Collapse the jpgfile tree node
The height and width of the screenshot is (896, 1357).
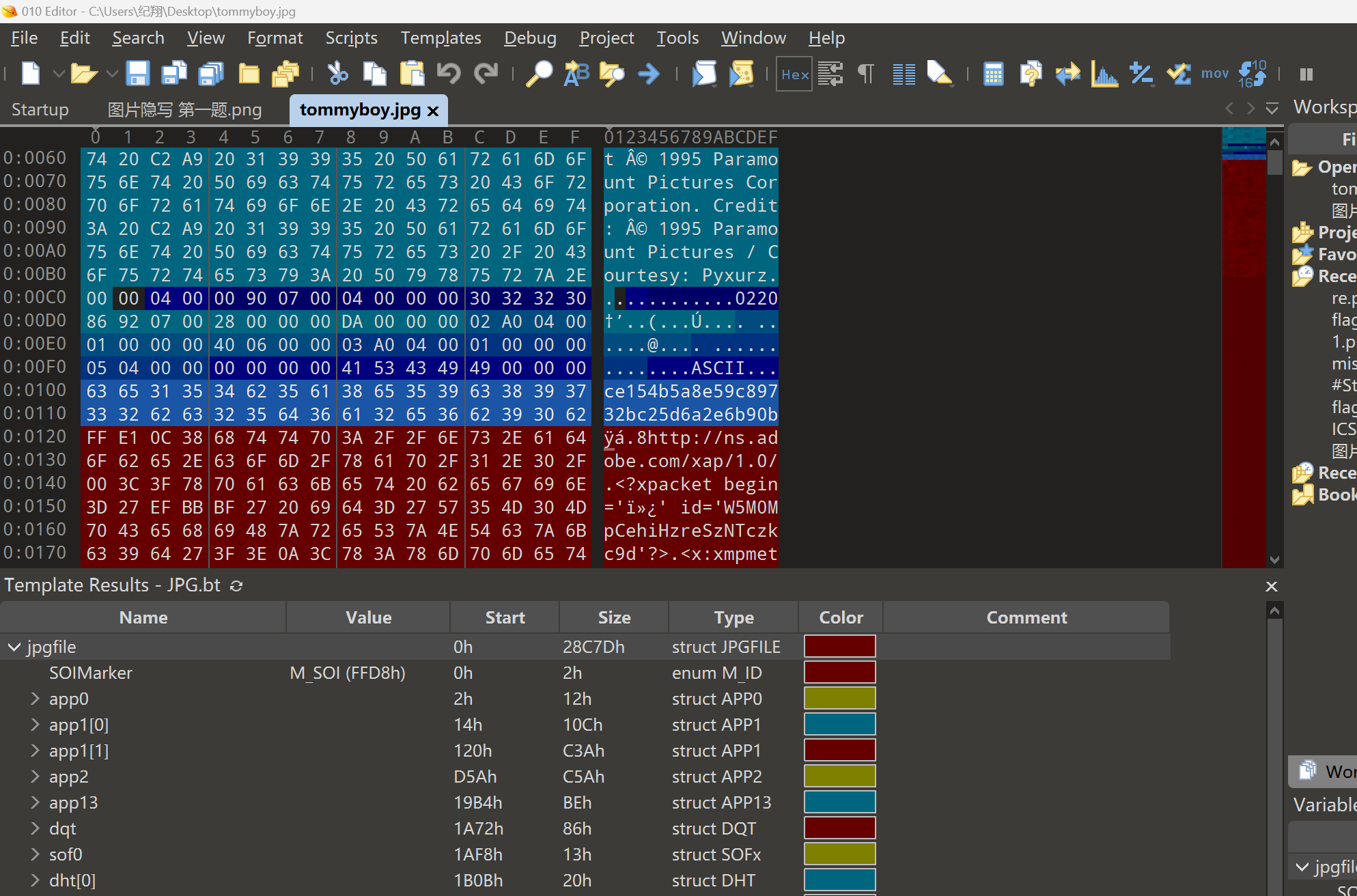point(14,647)
